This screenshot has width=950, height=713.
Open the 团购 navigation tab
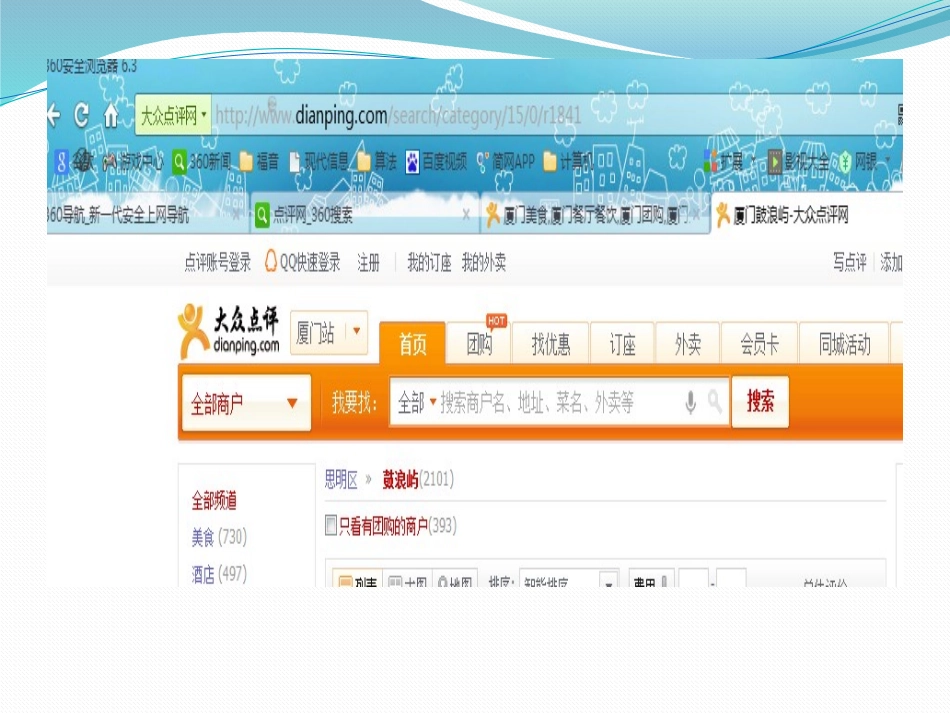pyautogui.click(x=479, y=343)
